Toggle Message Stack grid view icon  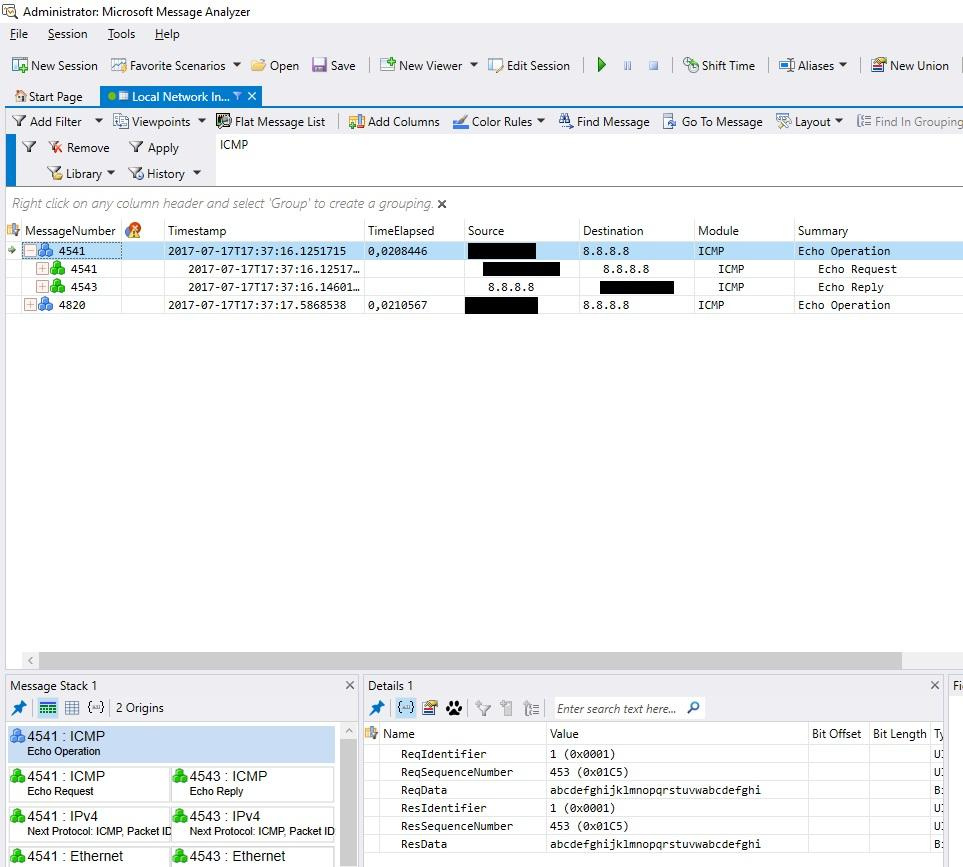click(x=72, y=708)
